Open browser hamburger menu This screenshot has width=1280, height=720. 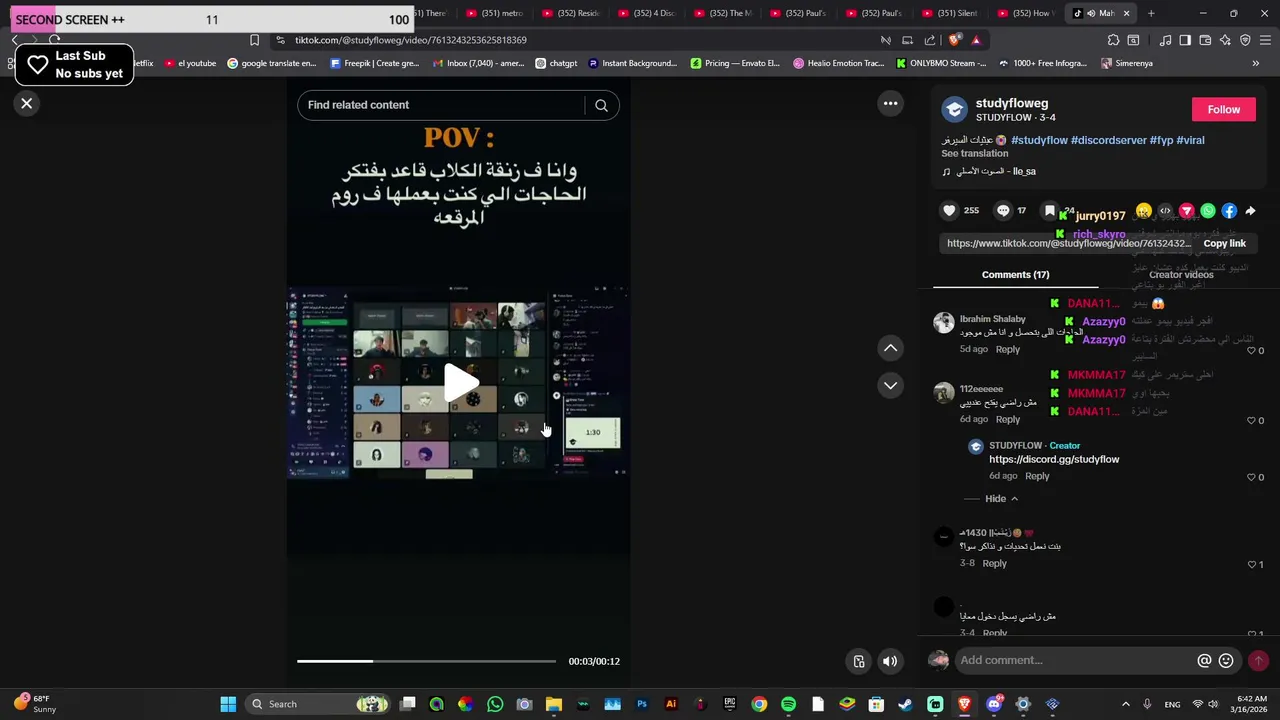(x=1265, y=40)
